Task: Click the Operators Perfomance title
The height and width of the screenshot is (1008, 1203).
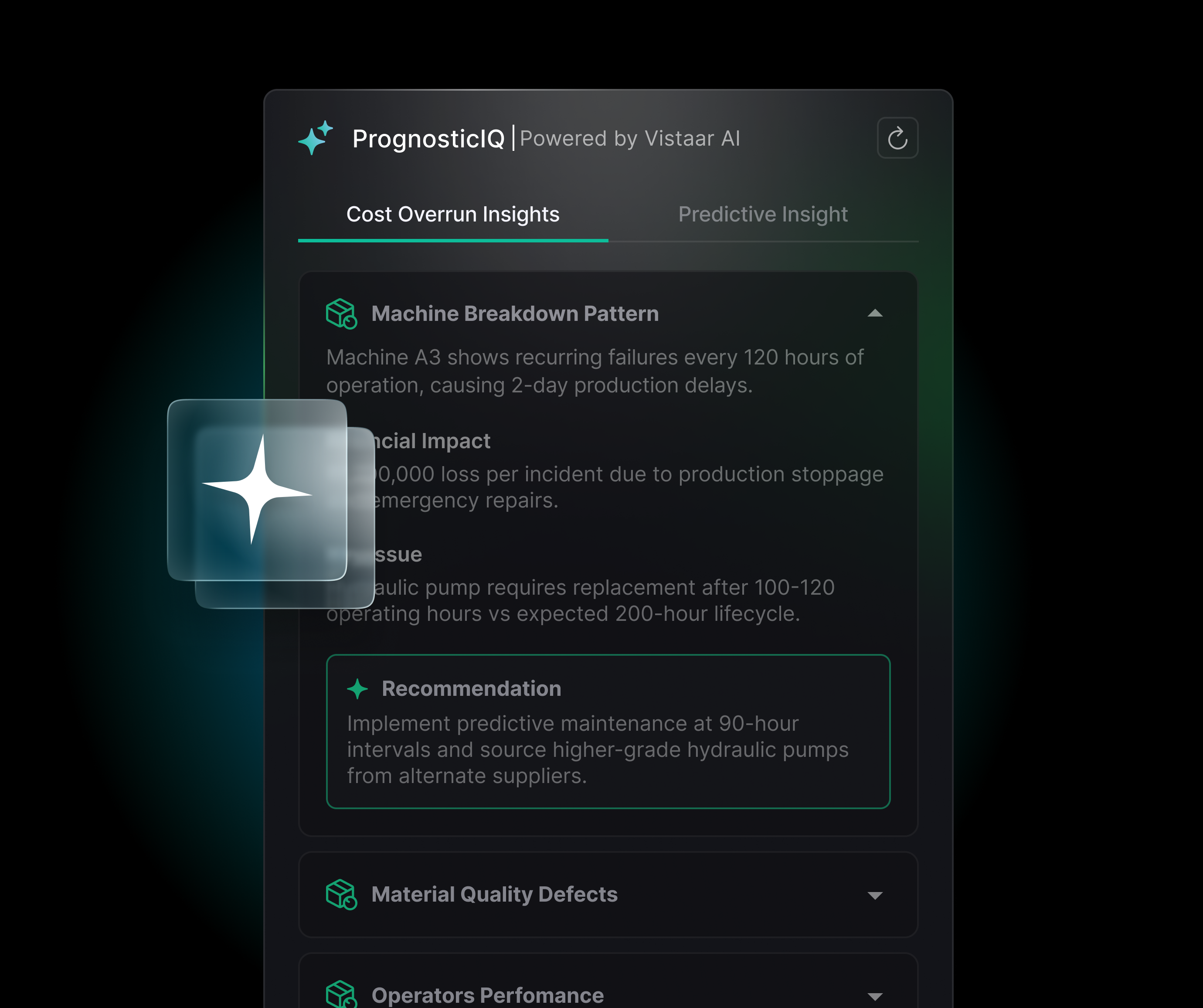Action: click(487, 995)
